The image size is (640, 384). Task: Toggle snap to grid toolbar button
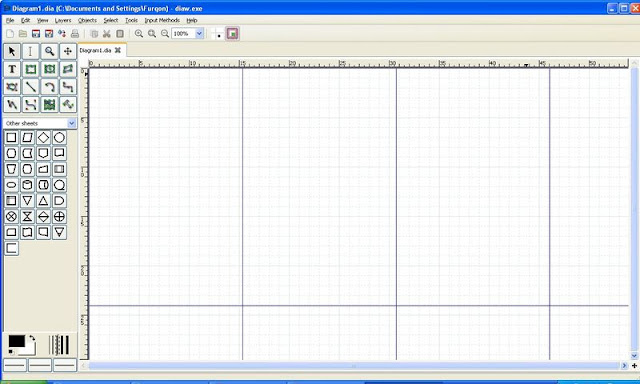[218, 33]
